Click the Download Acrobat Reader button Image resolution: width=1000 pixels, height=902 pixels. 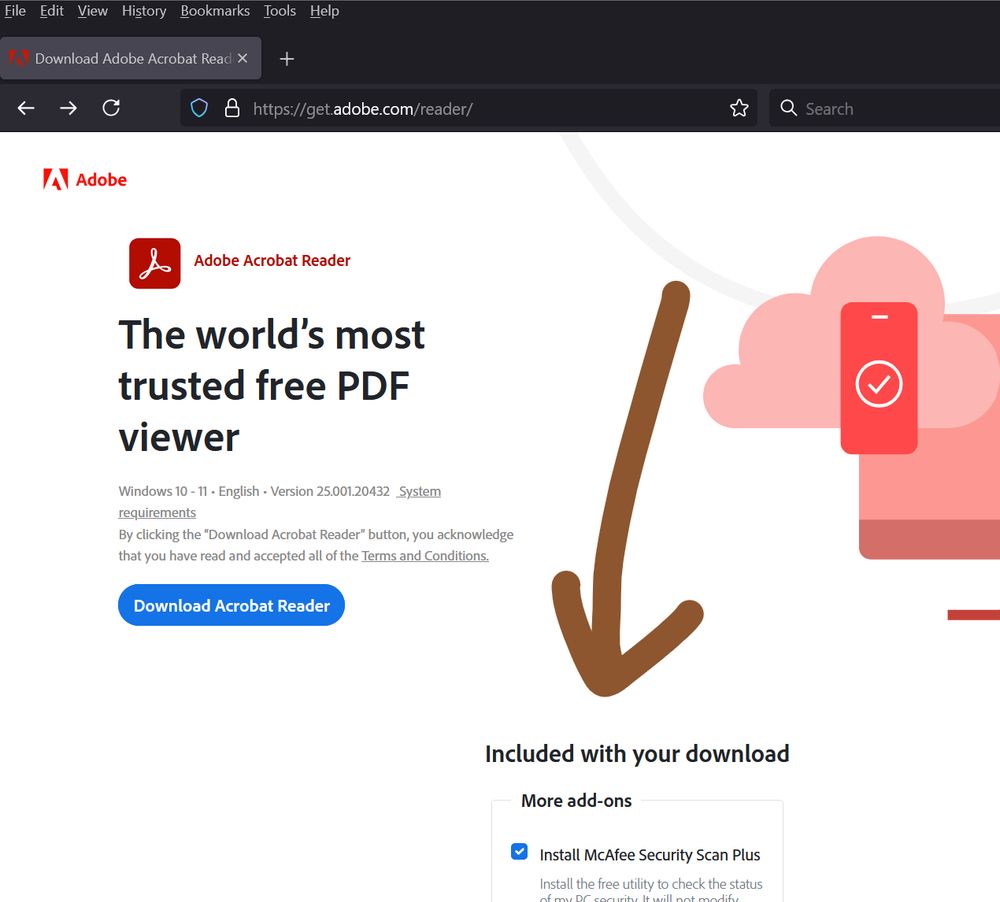(x=232, y=605)
